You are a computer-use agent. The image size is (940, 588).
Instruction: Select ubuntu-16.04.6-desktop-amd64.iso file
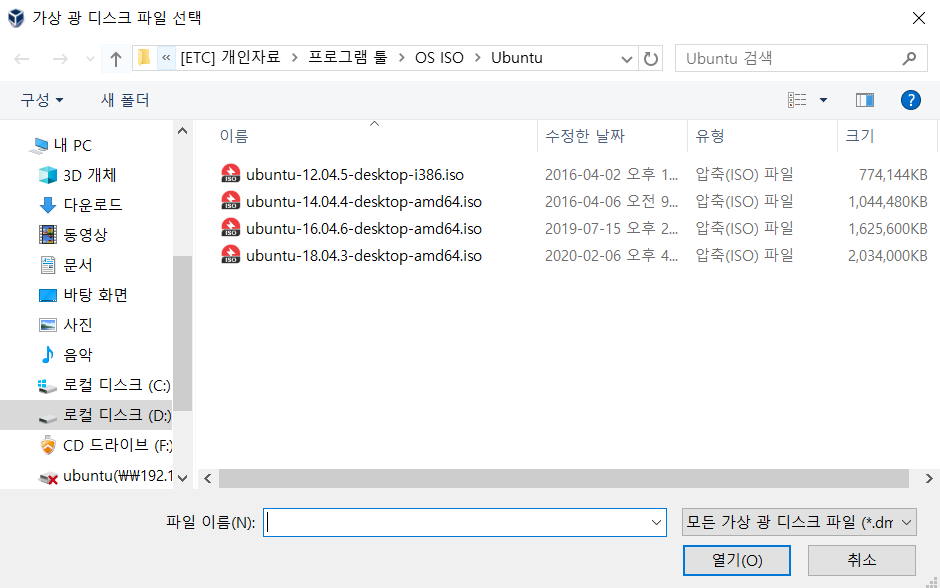point(364,228)
